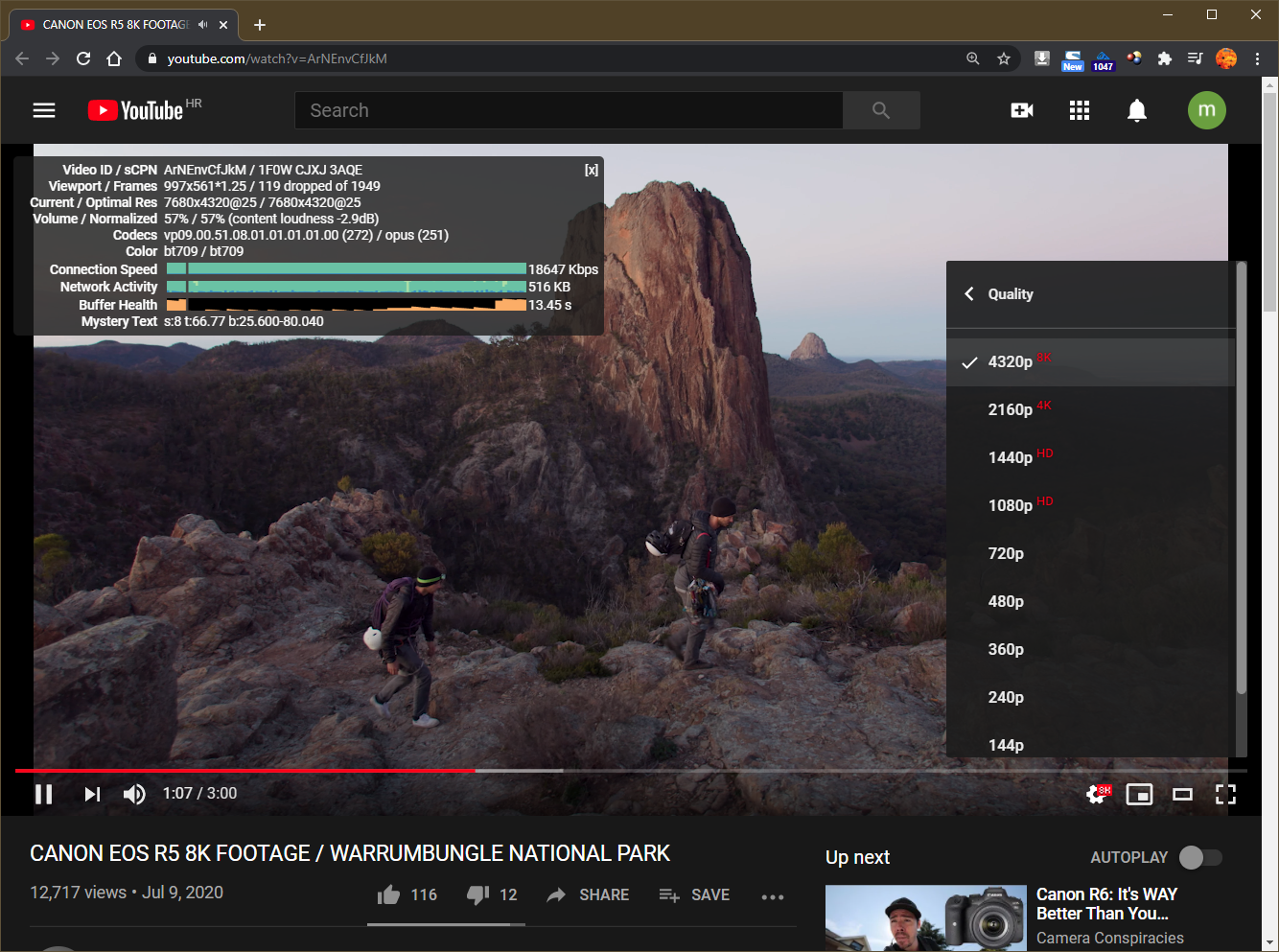1279x952 pixels.
Task: Open the create video camera icon
Action: point(1022,110)
